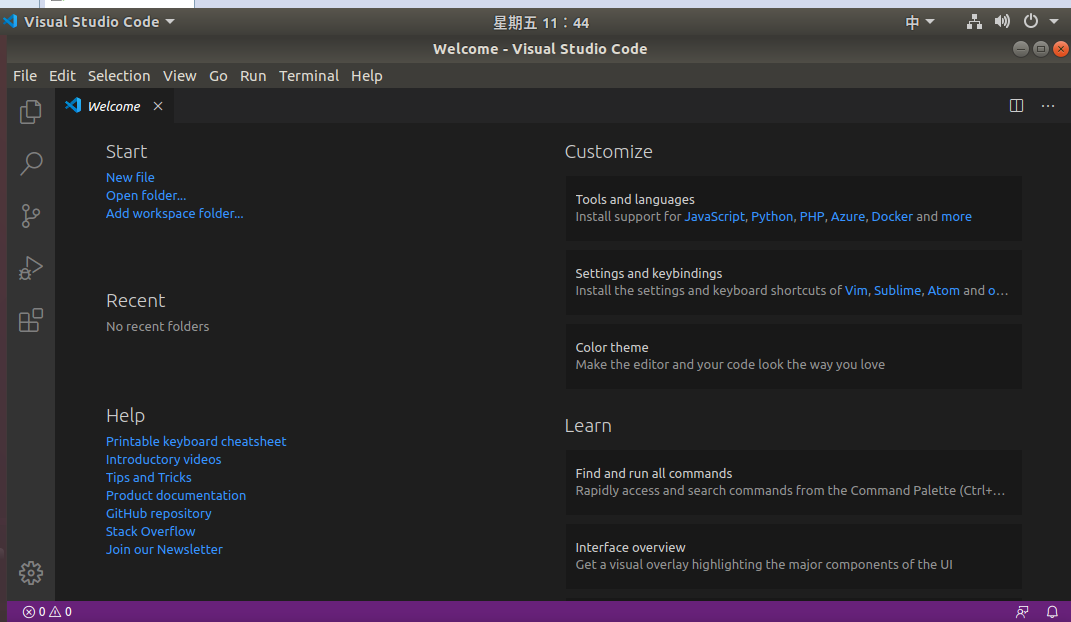The image size is (1071, 622).
Task: Install JavaScript support link
Action: [714, 216]
